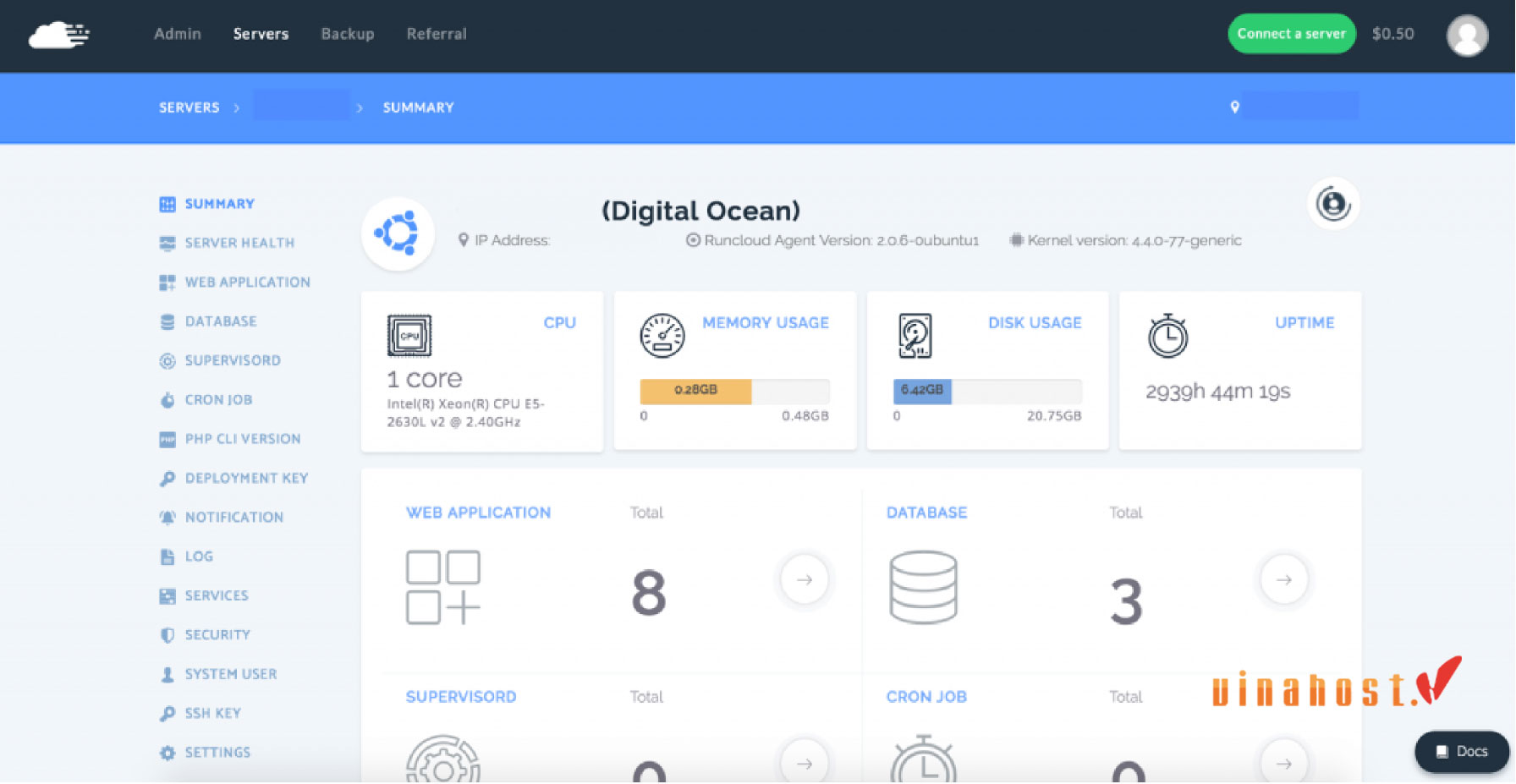
Task: Click the Log file icon
Action: click(x=168, y=556)
